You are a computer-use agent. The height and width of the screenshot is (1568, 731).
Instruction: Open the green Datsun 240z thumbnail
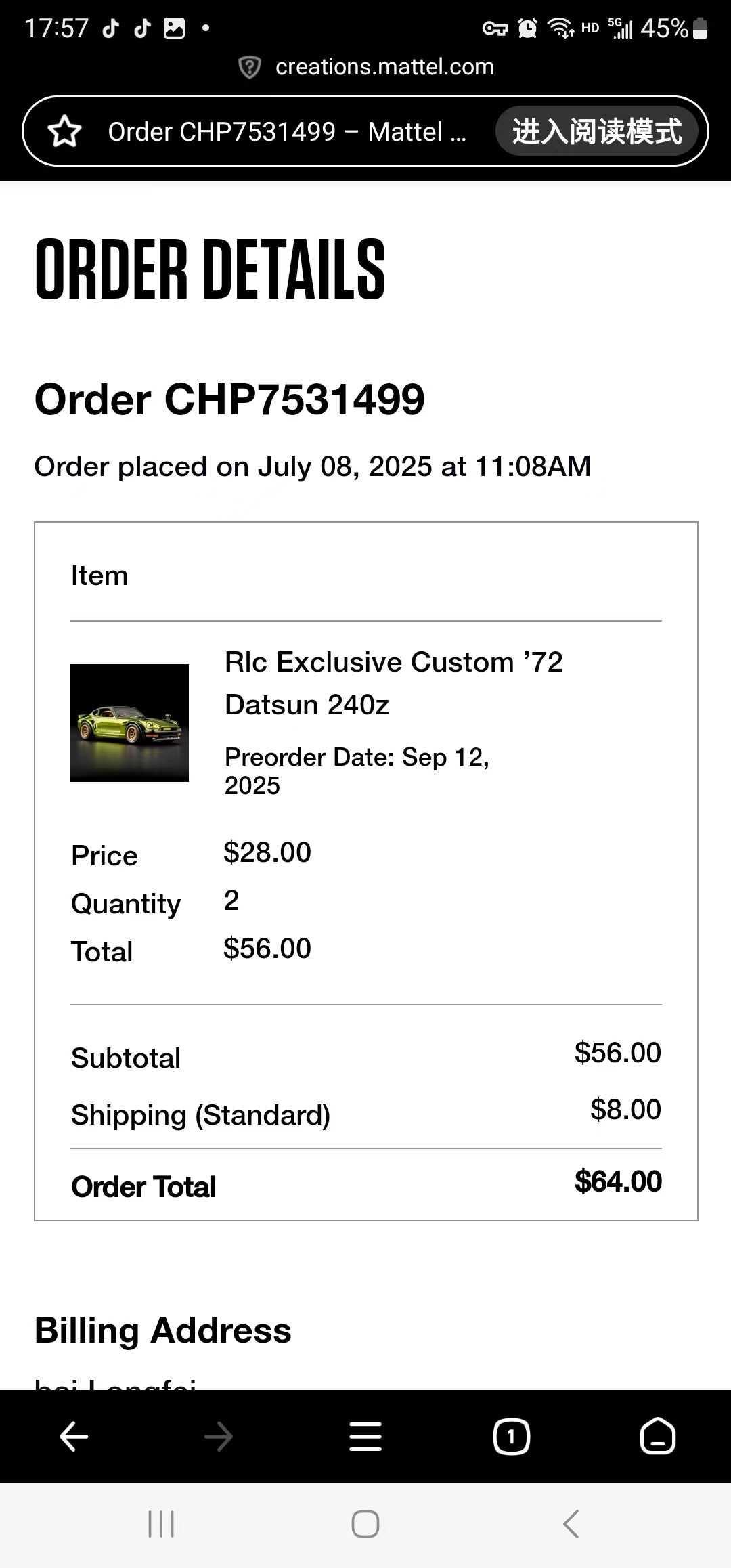130,722
